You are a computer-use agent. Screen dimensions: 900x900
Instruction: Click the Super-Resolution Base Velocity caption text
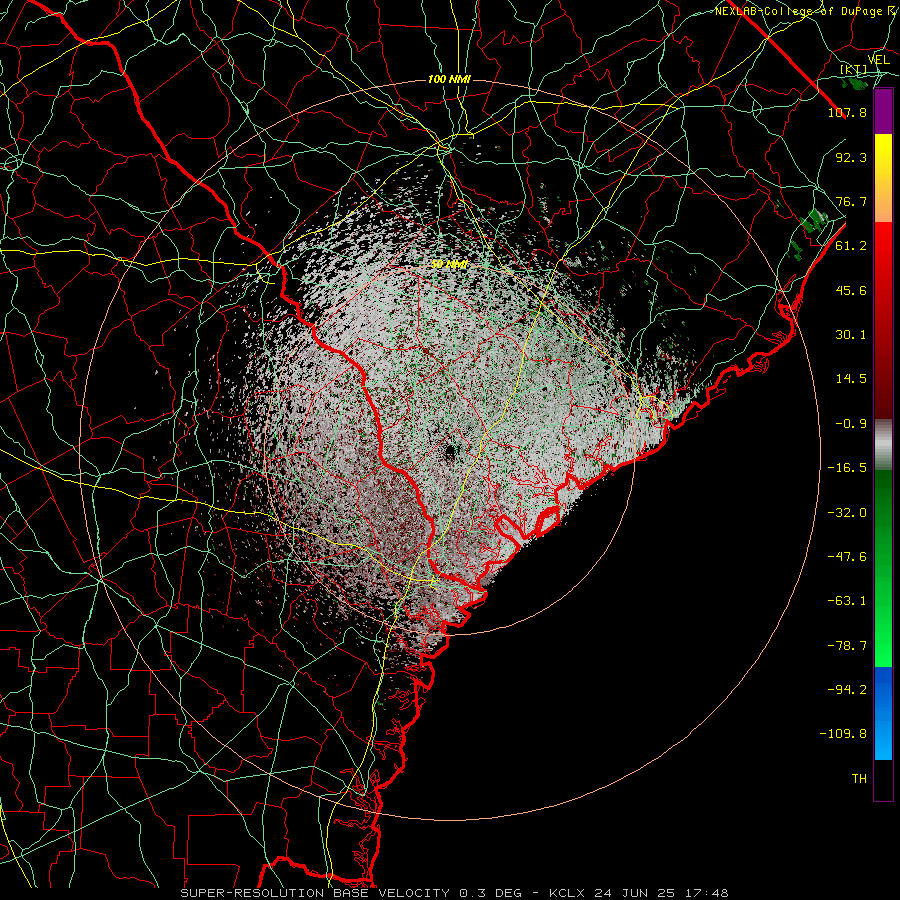coord(351,893)
